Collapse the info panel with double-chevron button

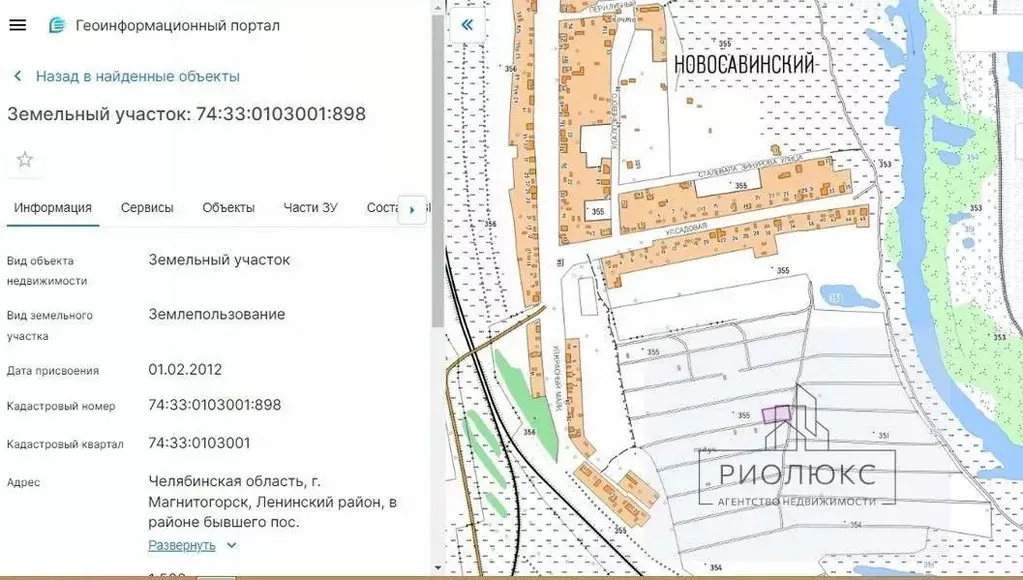[466, 24]
